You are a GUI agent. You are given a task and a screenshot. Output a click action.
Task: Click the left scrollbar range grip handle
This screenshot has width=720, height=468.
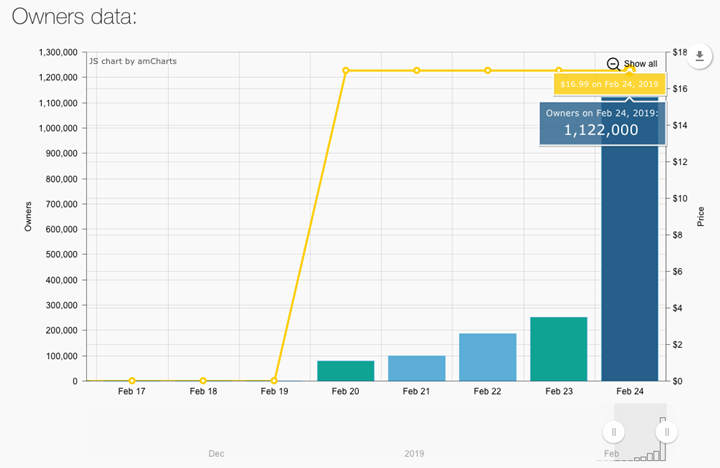point(614,432)
